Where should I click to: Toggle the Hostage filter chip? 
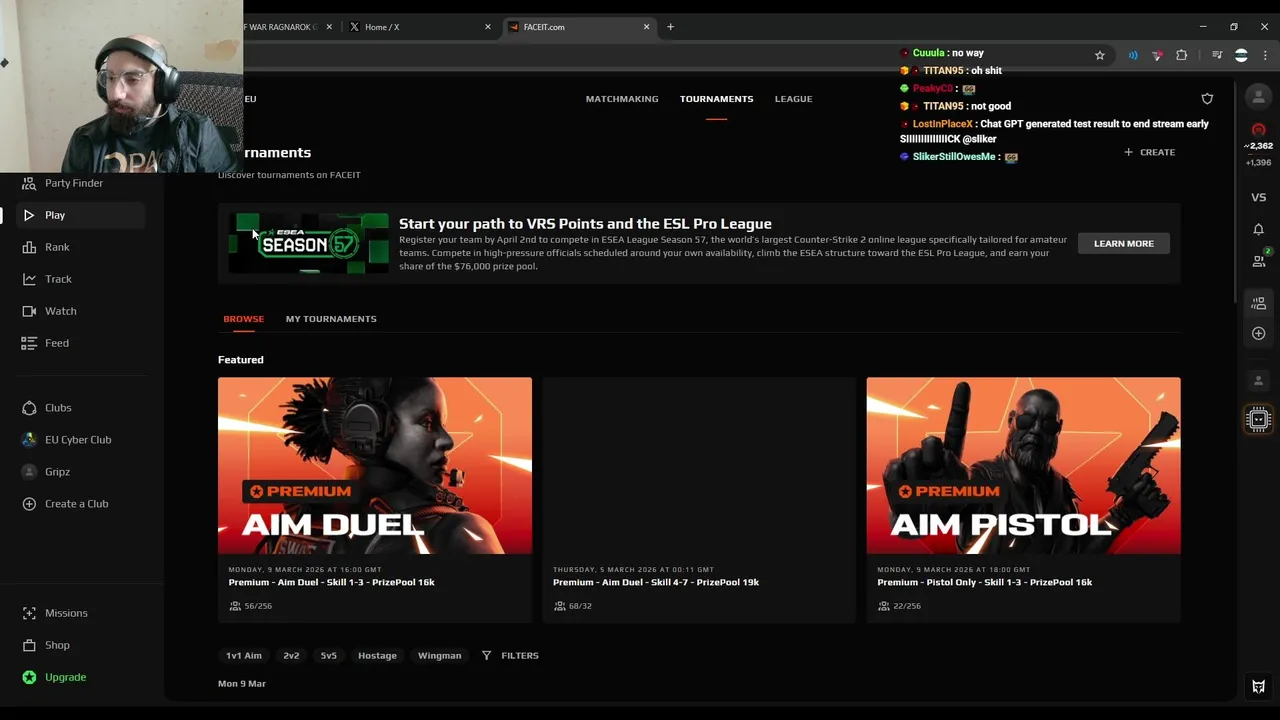tap(377, 656)
